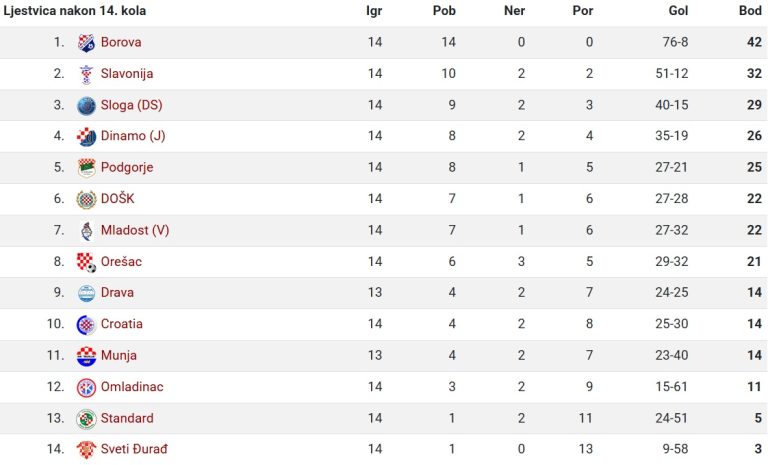
Task: Open the Drava team link
Action: pos(117,293)
